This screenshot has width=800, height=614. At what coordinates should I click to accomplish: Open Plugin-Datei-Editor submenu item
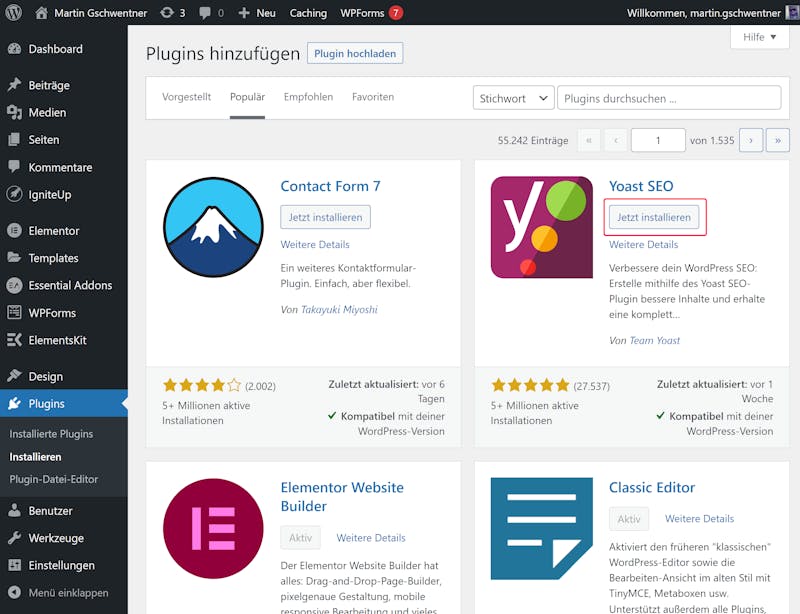[x=54, y=479]
